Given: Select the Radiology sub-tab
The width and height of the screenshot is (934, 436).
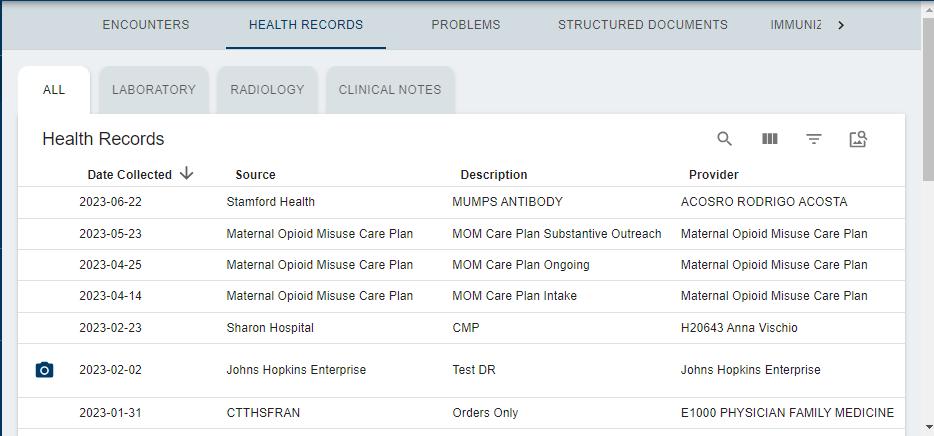Looking at the screenshot, I should [267, 90].
